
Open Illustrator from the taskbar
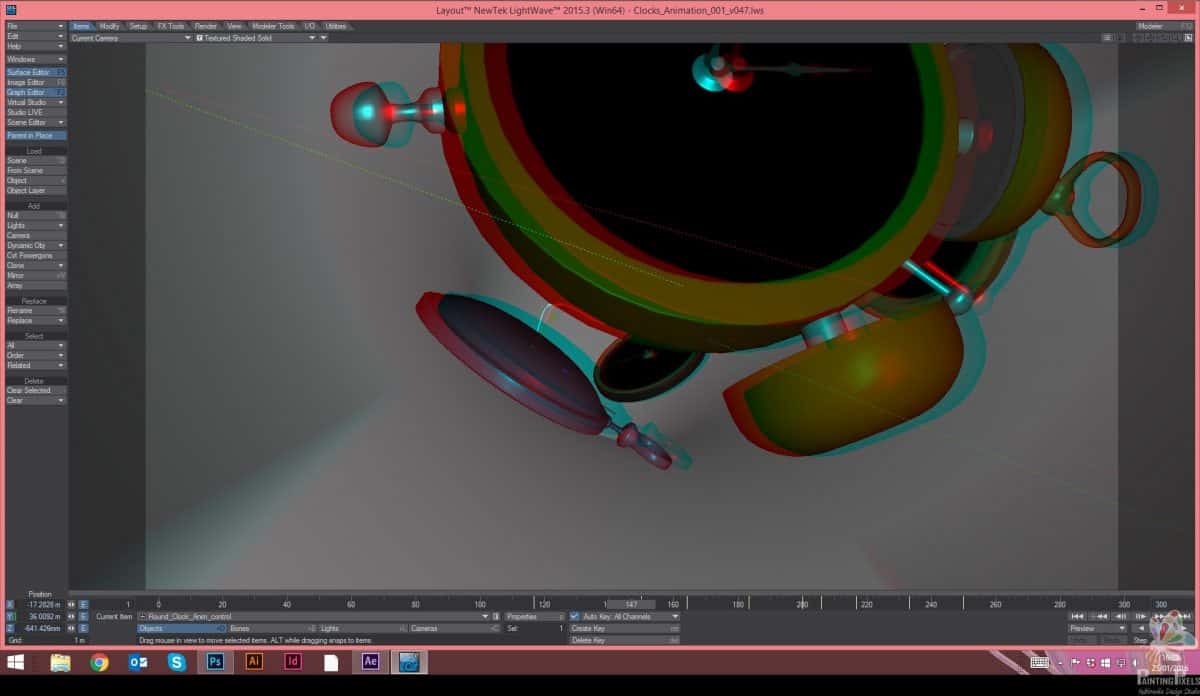pos(254,662)
